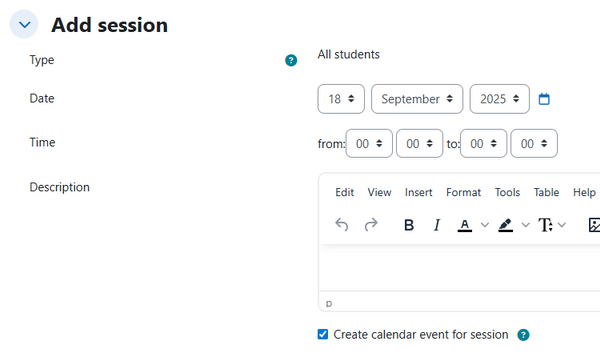Open the Format menu in the editor

click(463, 192)
